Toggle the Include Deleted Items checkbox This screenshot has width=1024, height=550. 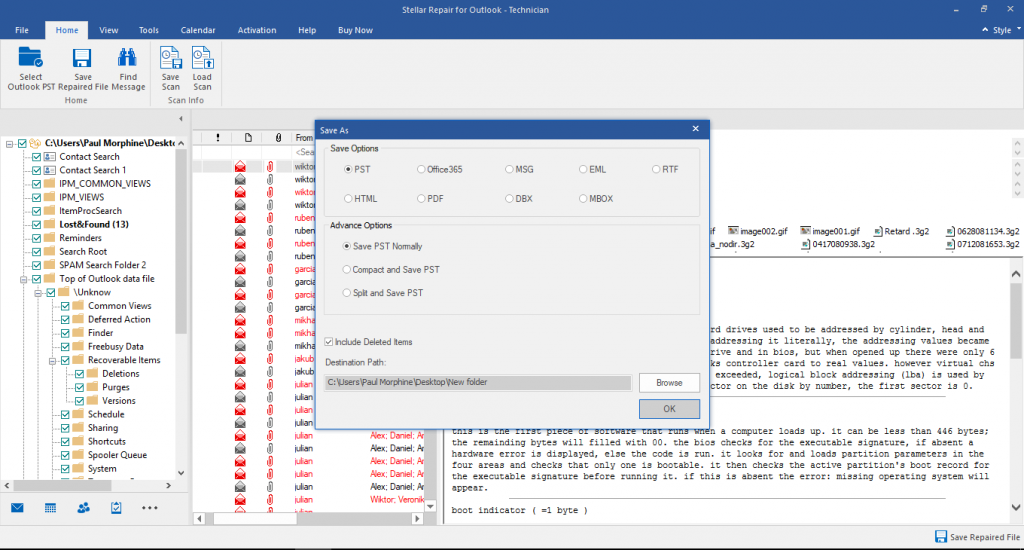point(330,342)
